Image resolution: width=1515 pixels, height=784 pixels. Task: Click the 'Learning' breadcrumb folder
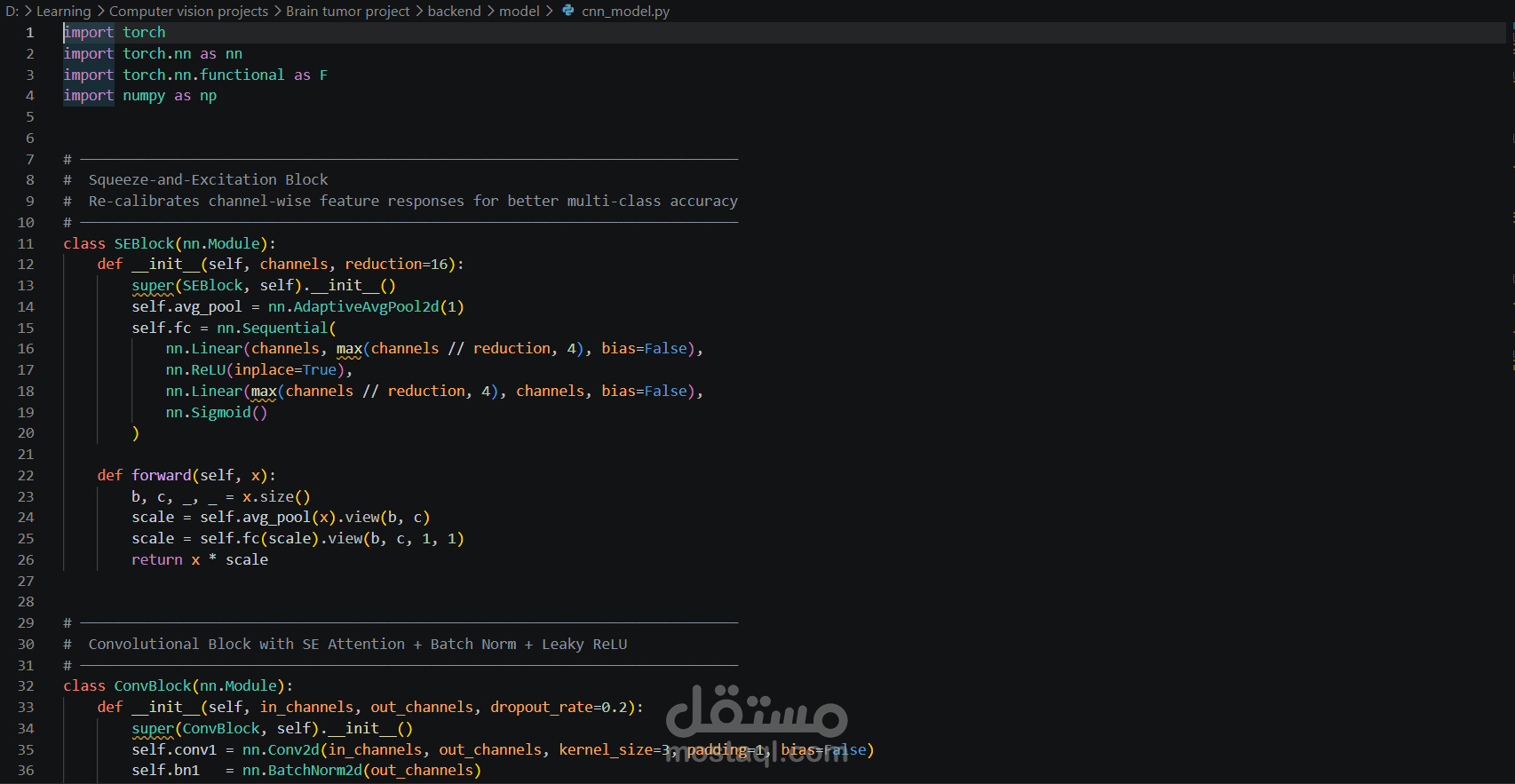(63, 11)
